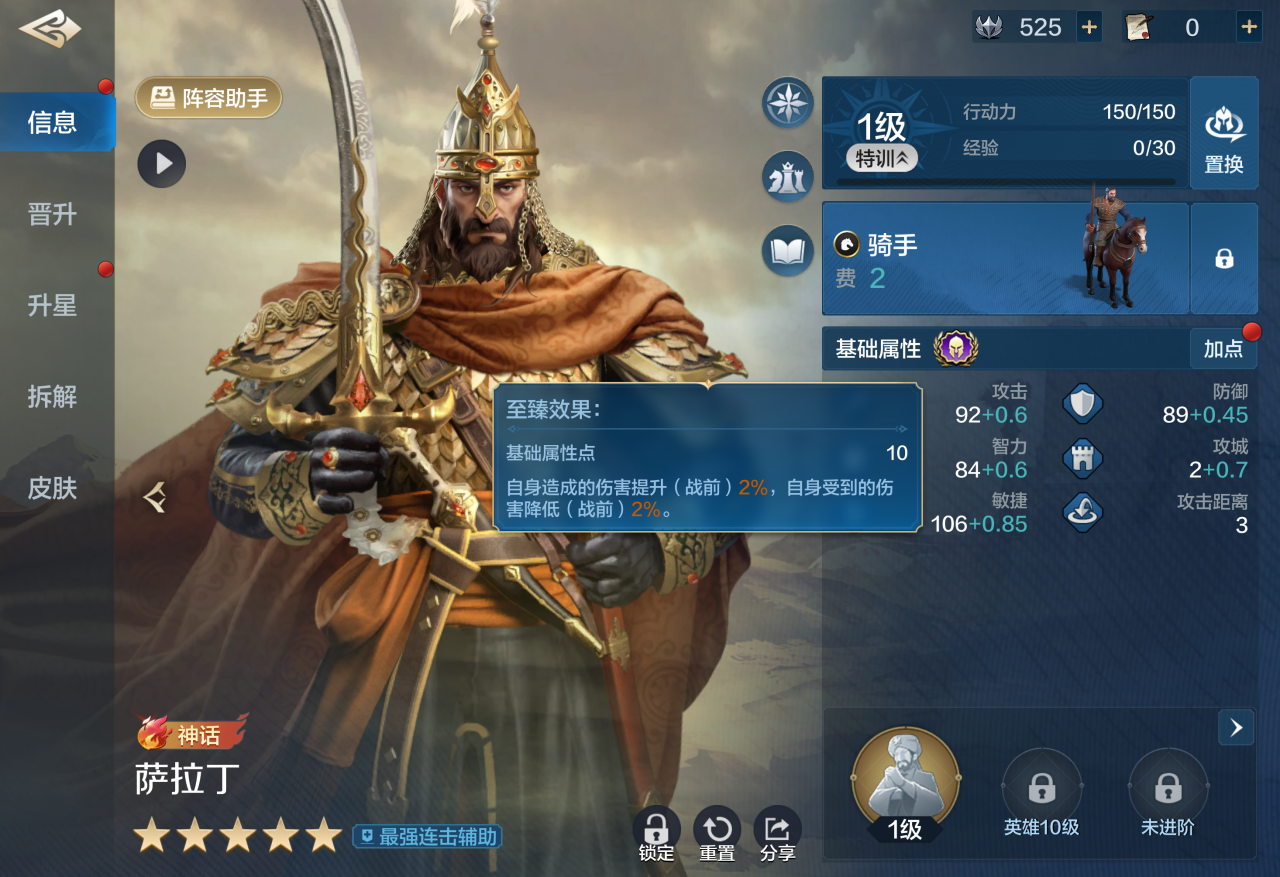Viewport: 1280px width, 877px height.
Task: Open the 阵容助手 button
Action: point(208,98)
